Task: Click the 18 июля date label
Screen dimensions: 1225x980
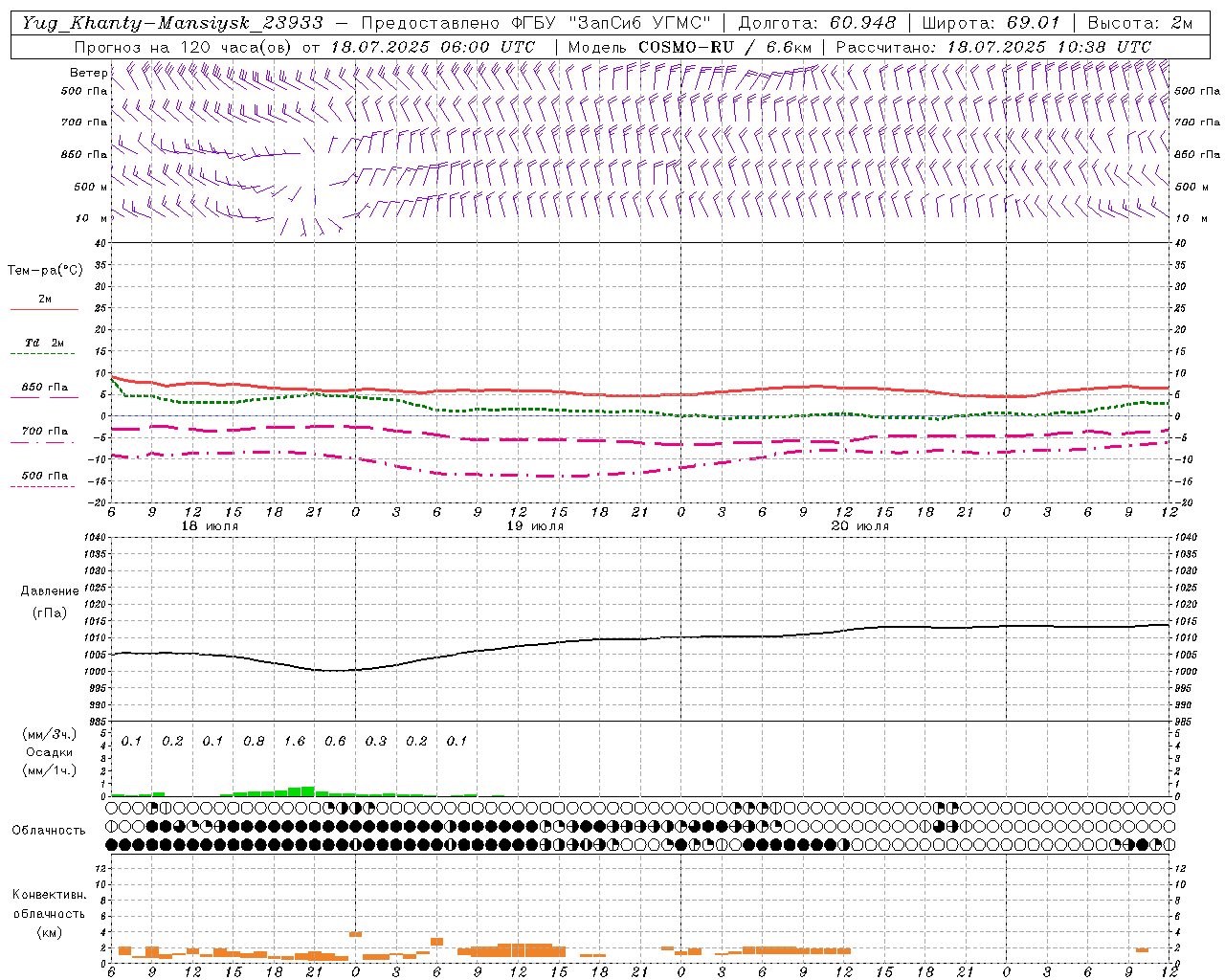Action: tap(210, 526)
